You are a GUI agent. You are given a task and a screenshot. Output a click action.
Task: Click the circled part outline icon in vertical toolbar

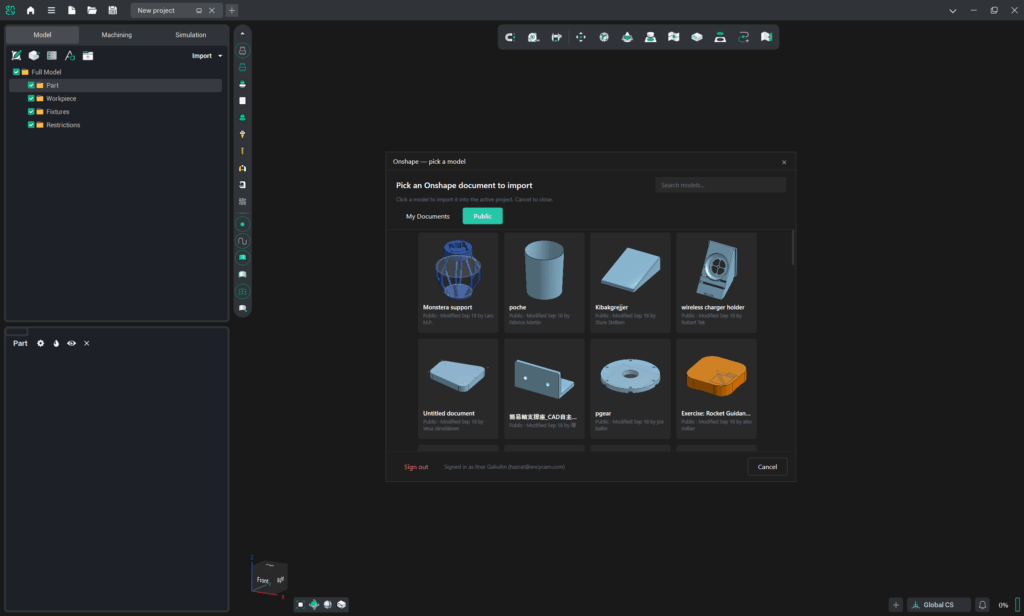(x=242, y=50)
